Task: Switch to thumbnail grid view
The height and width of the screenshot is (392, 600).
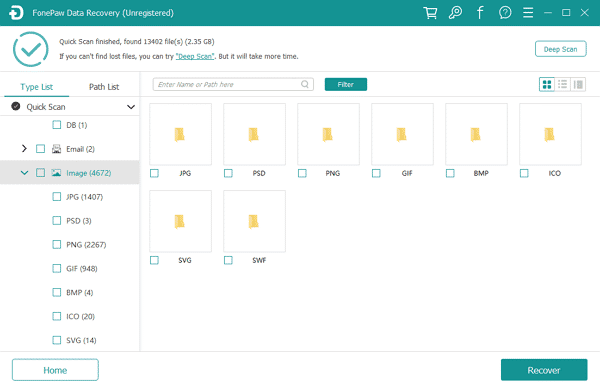Action: [x=547, y=84]
